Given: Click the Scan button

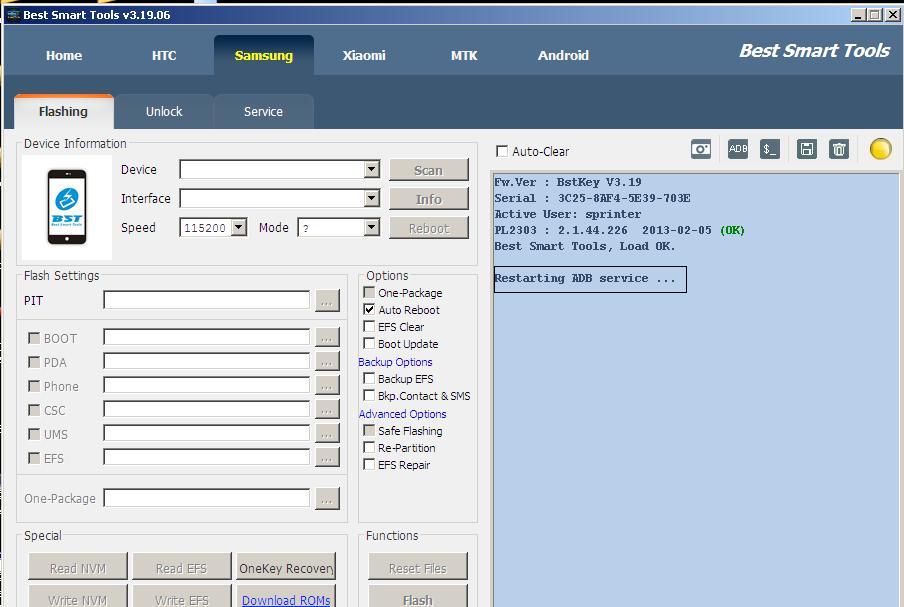Looking at the screenshot, I should coord(428,170).
